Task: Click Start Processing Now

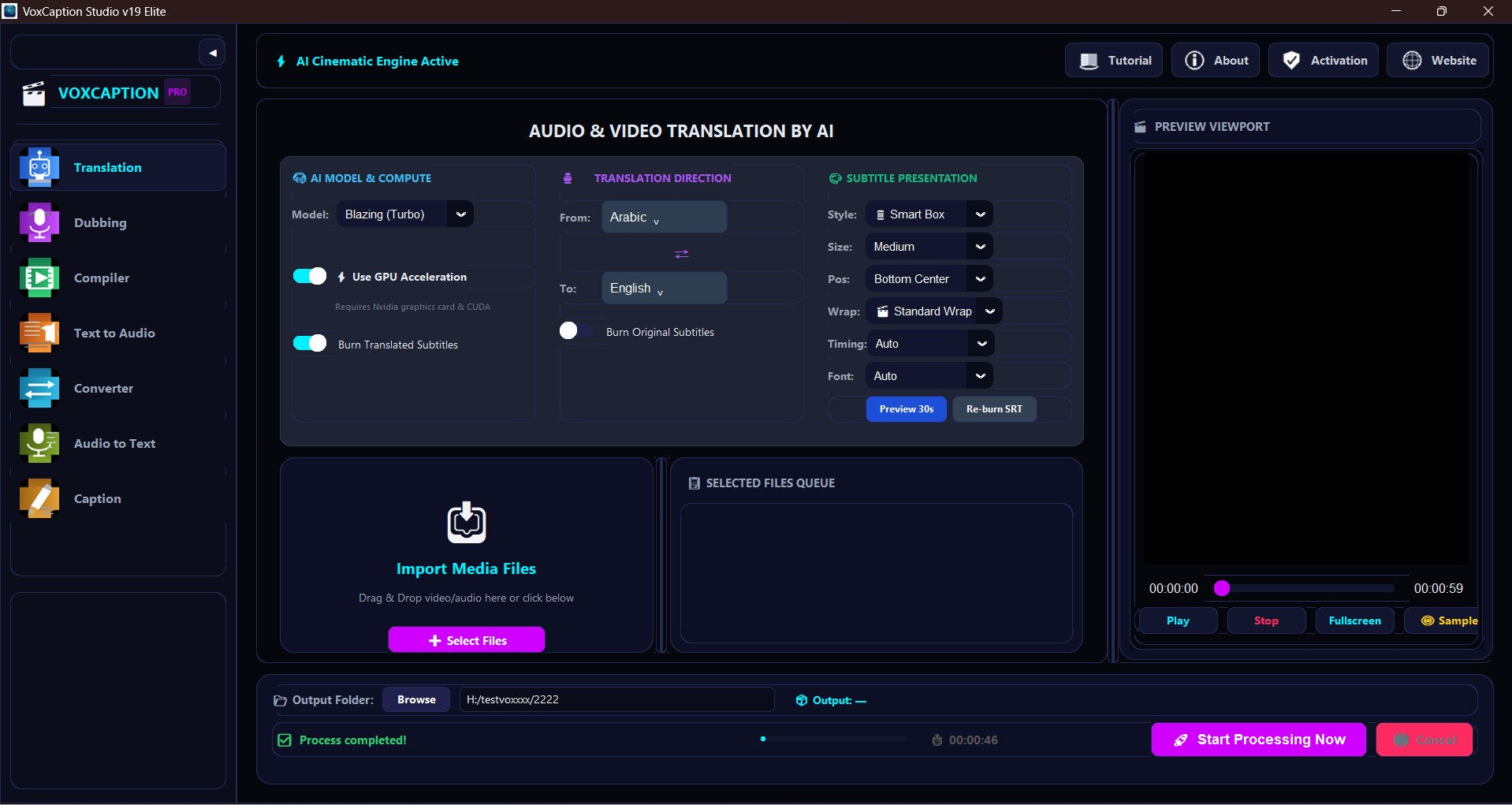Action: point(1259,740)
